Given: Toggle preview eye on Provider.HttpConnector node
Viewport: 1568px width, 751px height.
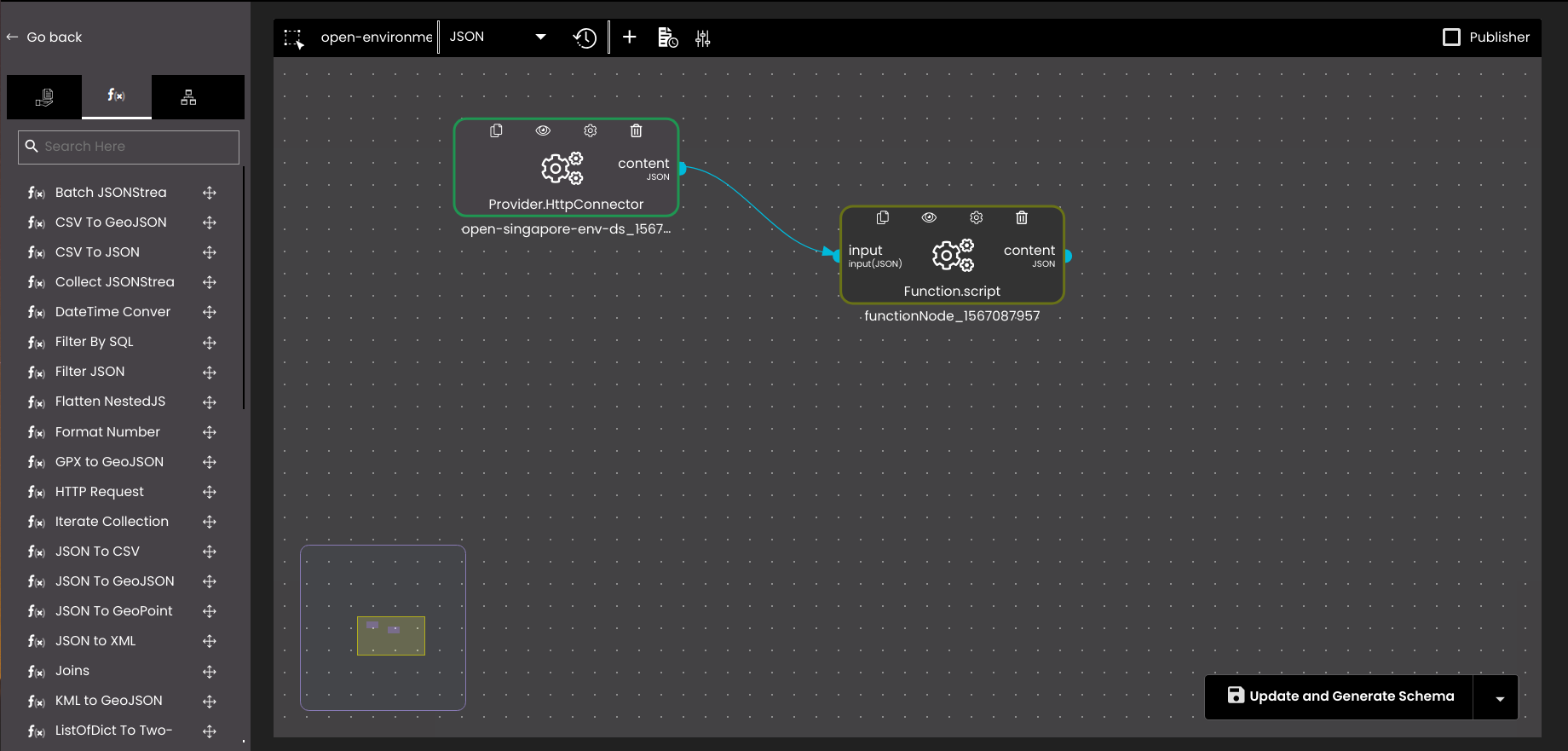Looking at the screenshot, I should [x=543, y=130].
